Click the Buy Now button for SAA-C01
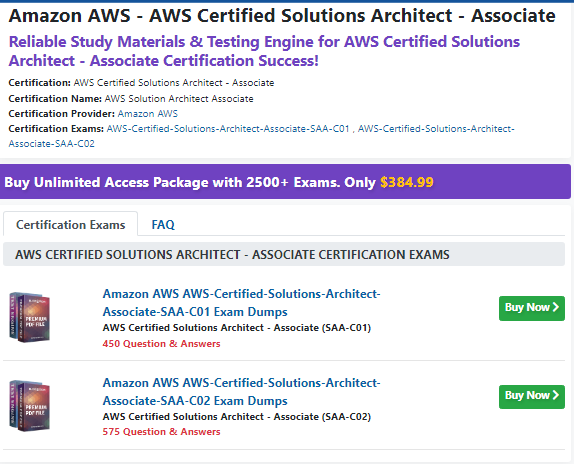The image size is (574, 464). click(532, 308)
